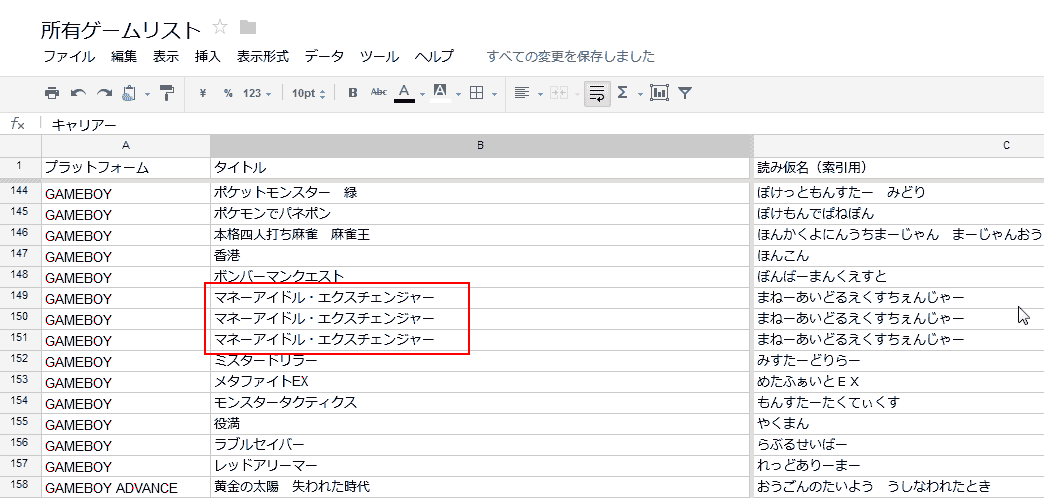The image size is (1044, 498).
Task: Select cell ポケットモンスター 緑
Action: [481, 193]
